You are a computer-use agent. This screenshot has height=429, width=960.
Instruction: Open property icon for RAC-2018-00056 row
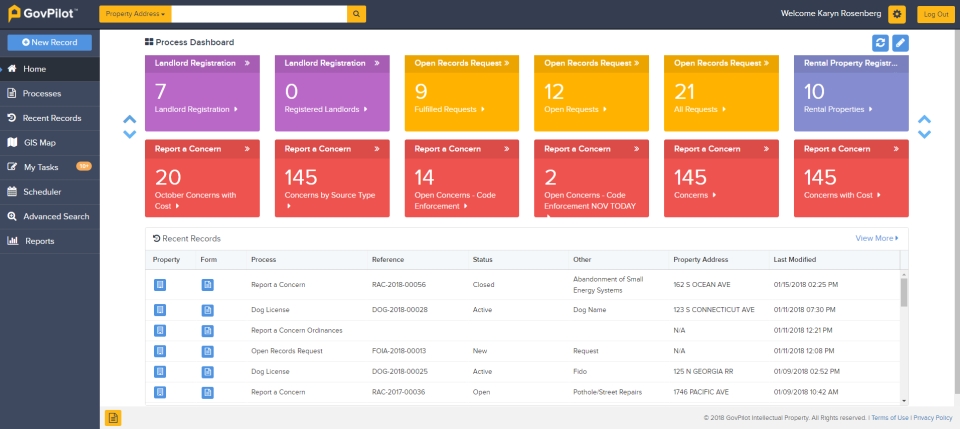coord(160,285)
